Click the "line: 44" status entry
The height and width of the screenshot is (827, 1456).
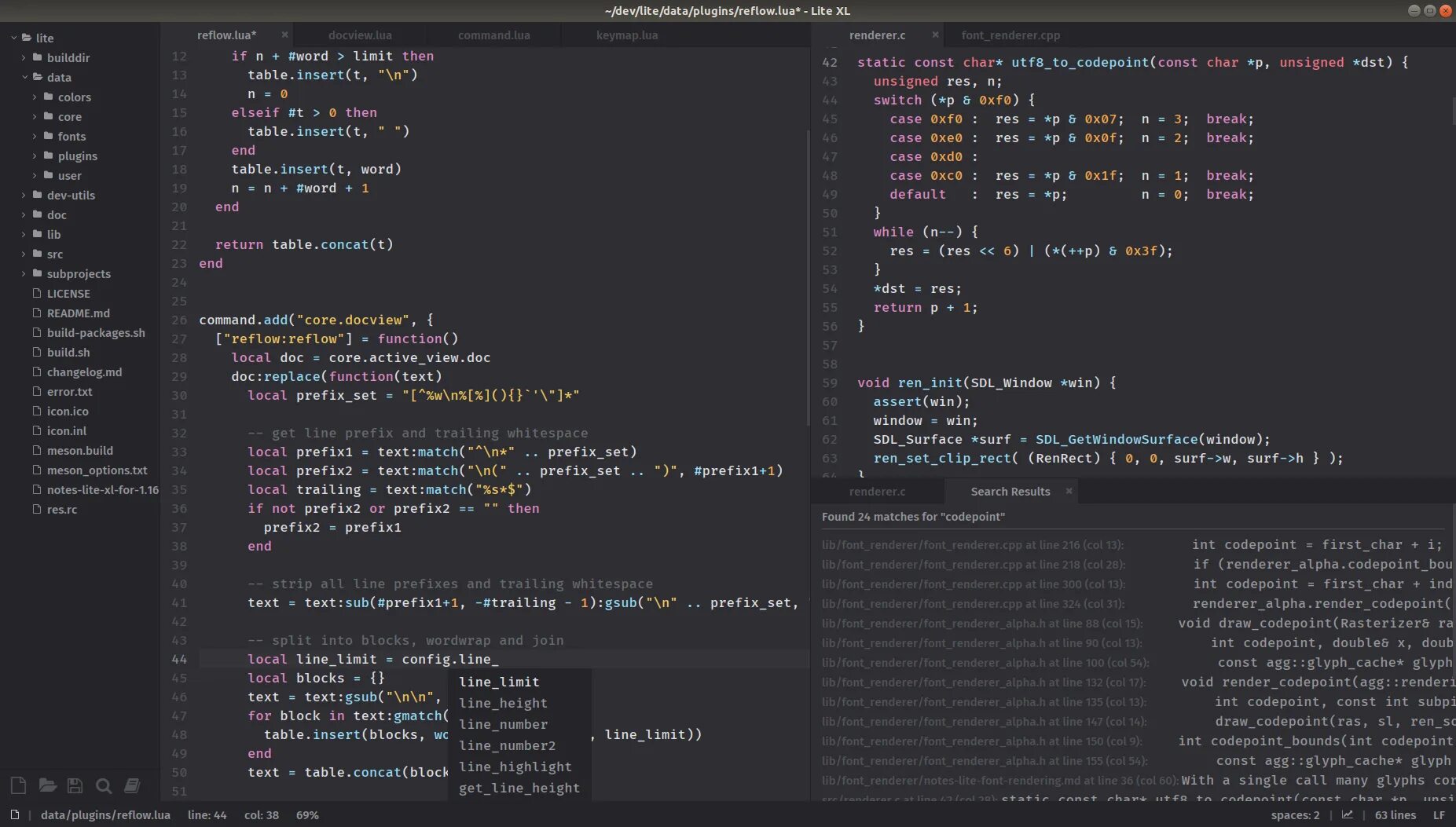207,815
